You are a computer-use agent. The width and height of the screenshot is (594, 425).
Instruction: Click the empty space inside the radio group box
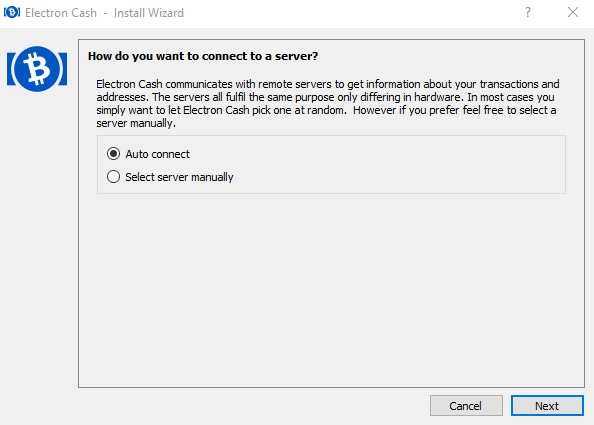[x=398, y=165]
